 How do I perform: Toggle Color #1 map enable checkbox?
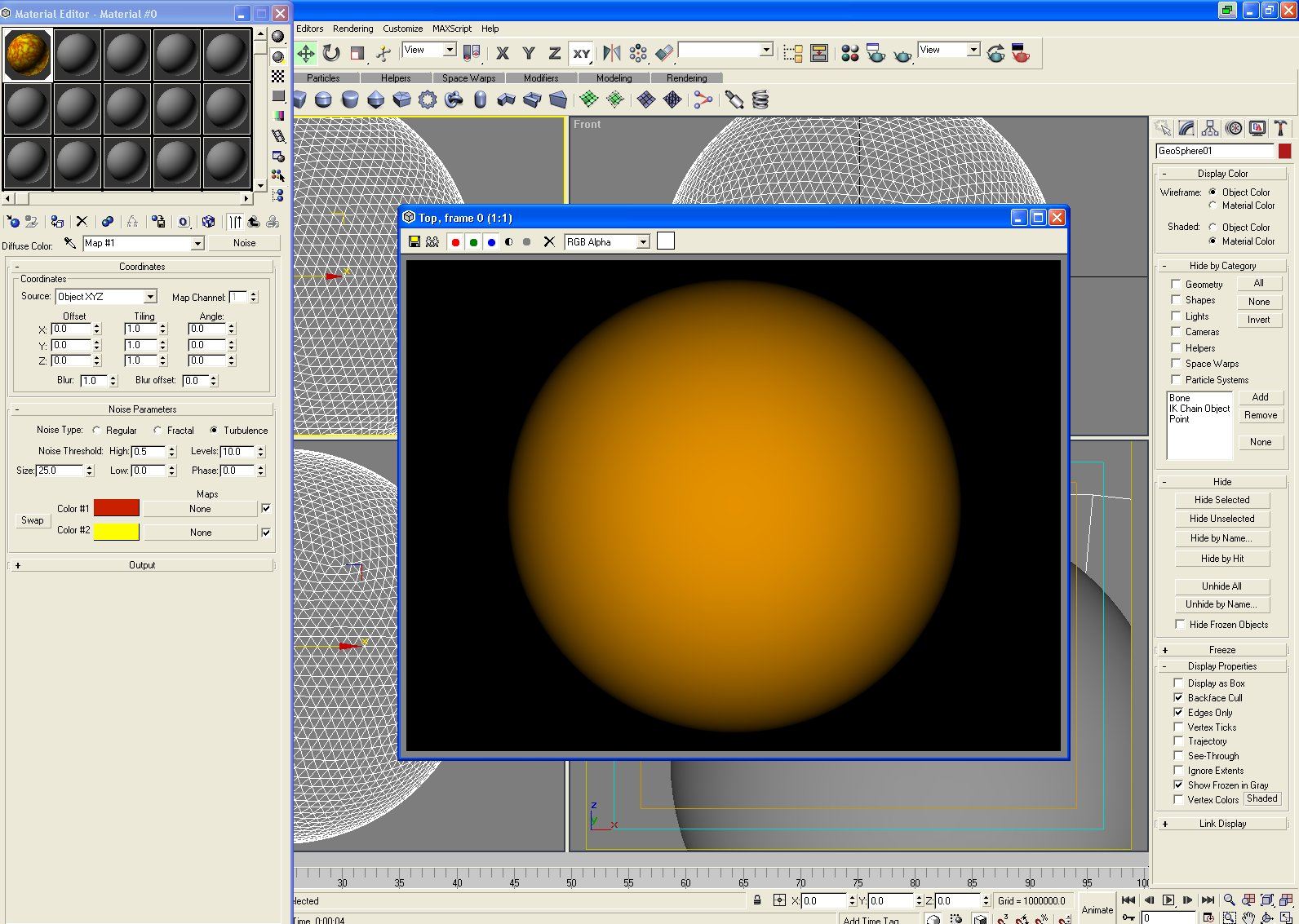tap(266, 508)
